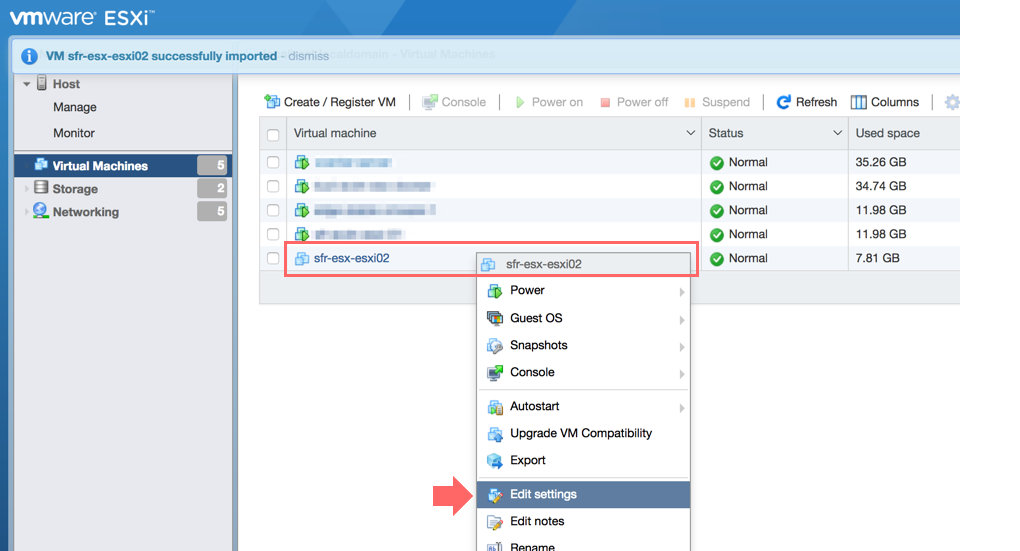Click the info icon in import banner

click(29, 56)
